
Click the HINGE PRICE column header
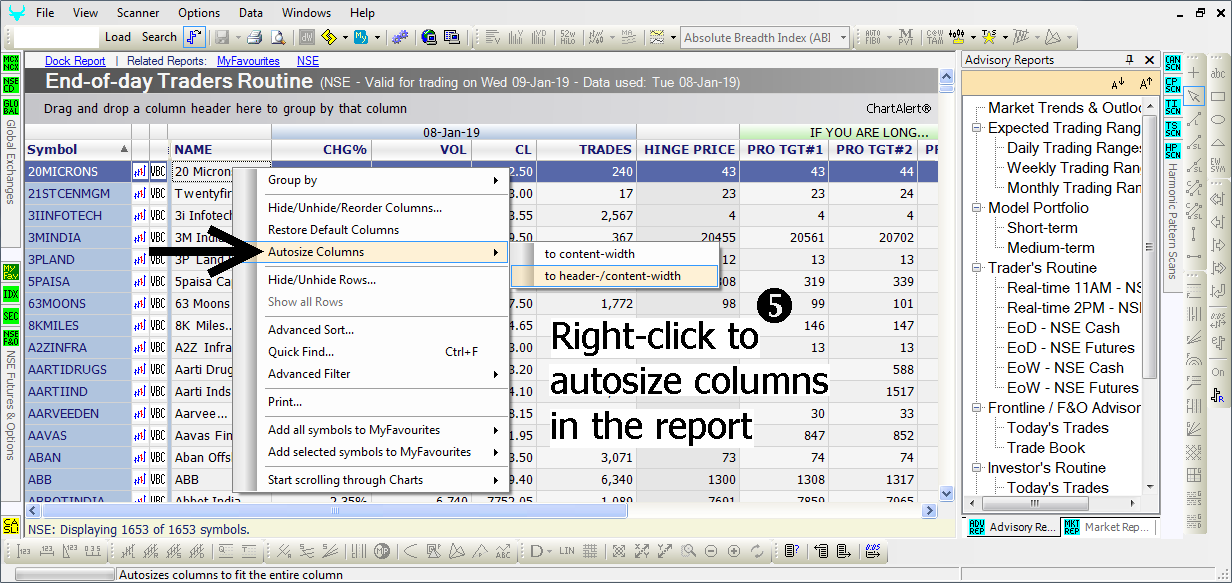click(690, 150)
